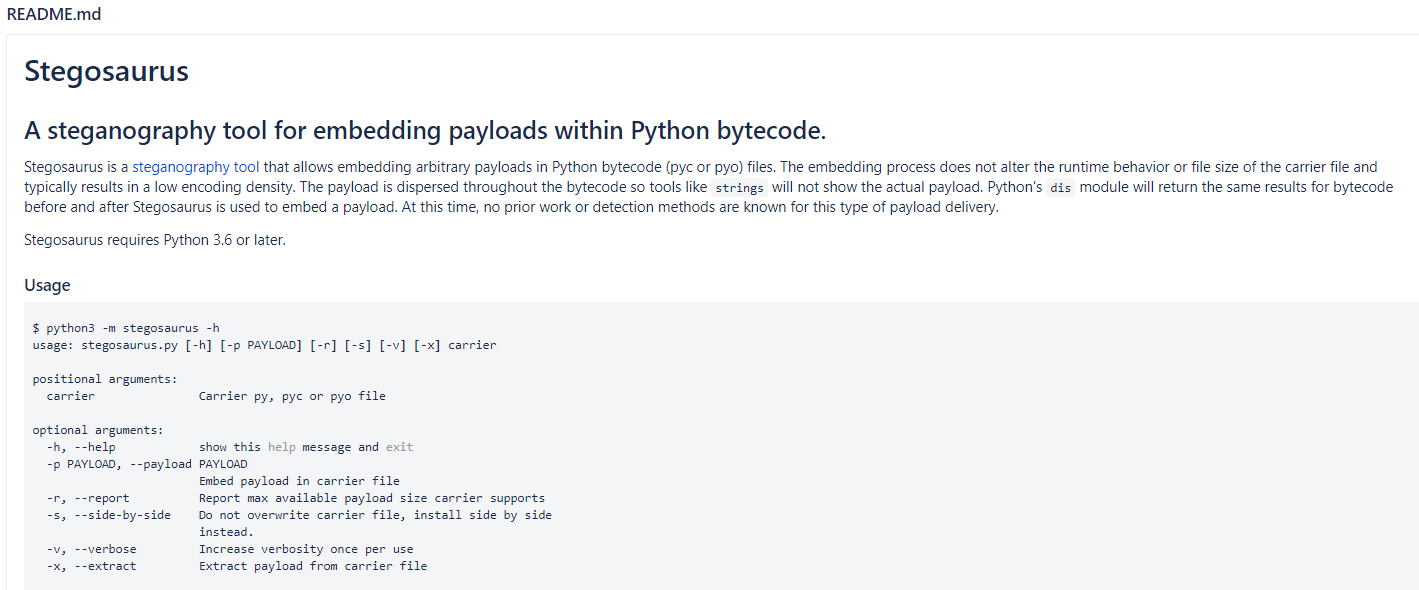
Task: Click the Python 3.6 requirement sentence
Action: [155, 240]
